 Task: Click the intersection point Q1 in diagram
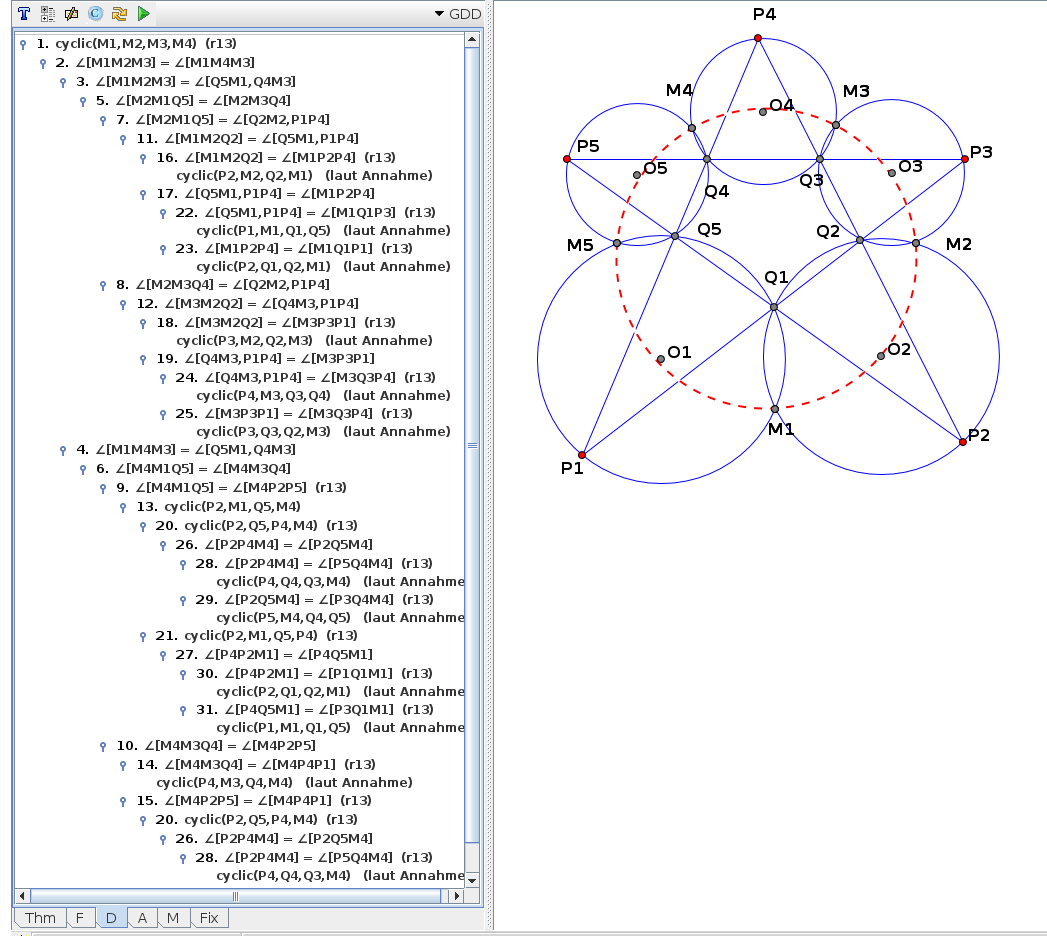(774, 307)
